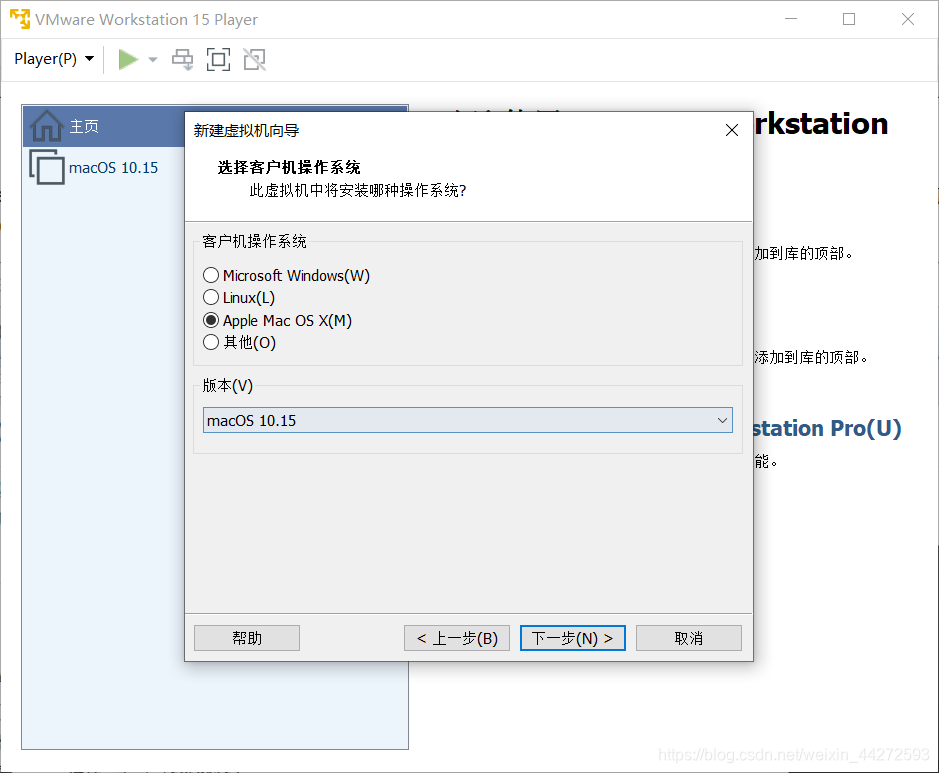Go back with the 上一步(B) button
939x773 pixels.
click(x=457, y=638)
